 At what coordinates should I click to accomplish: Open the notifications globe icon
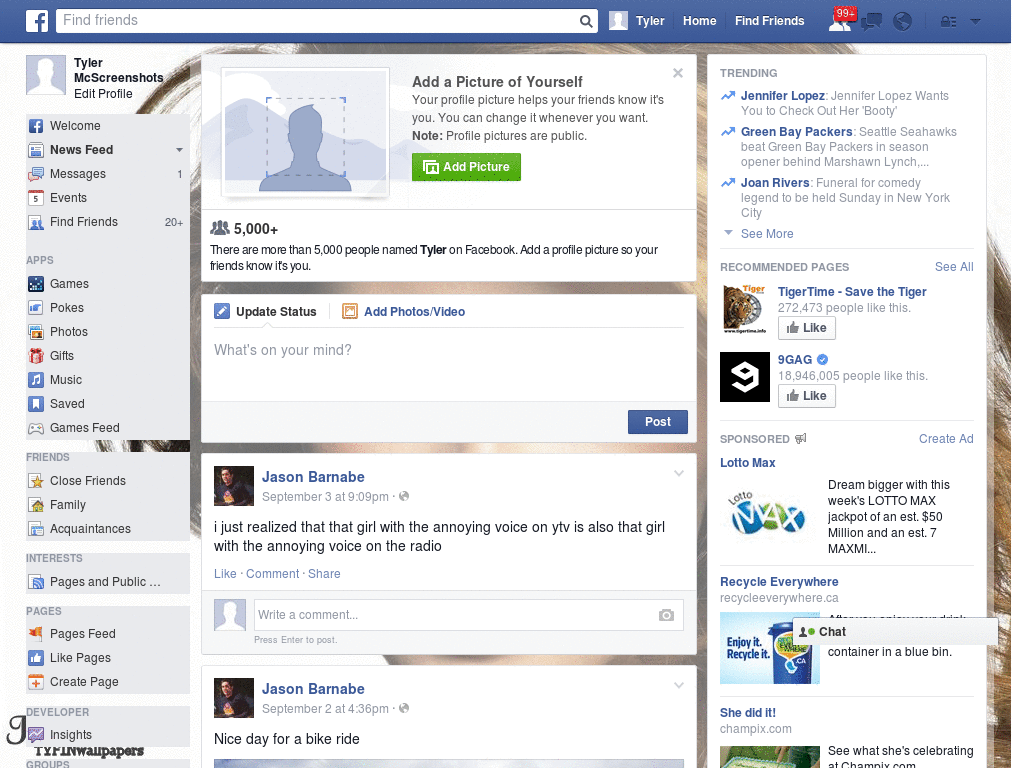[903, 22]
